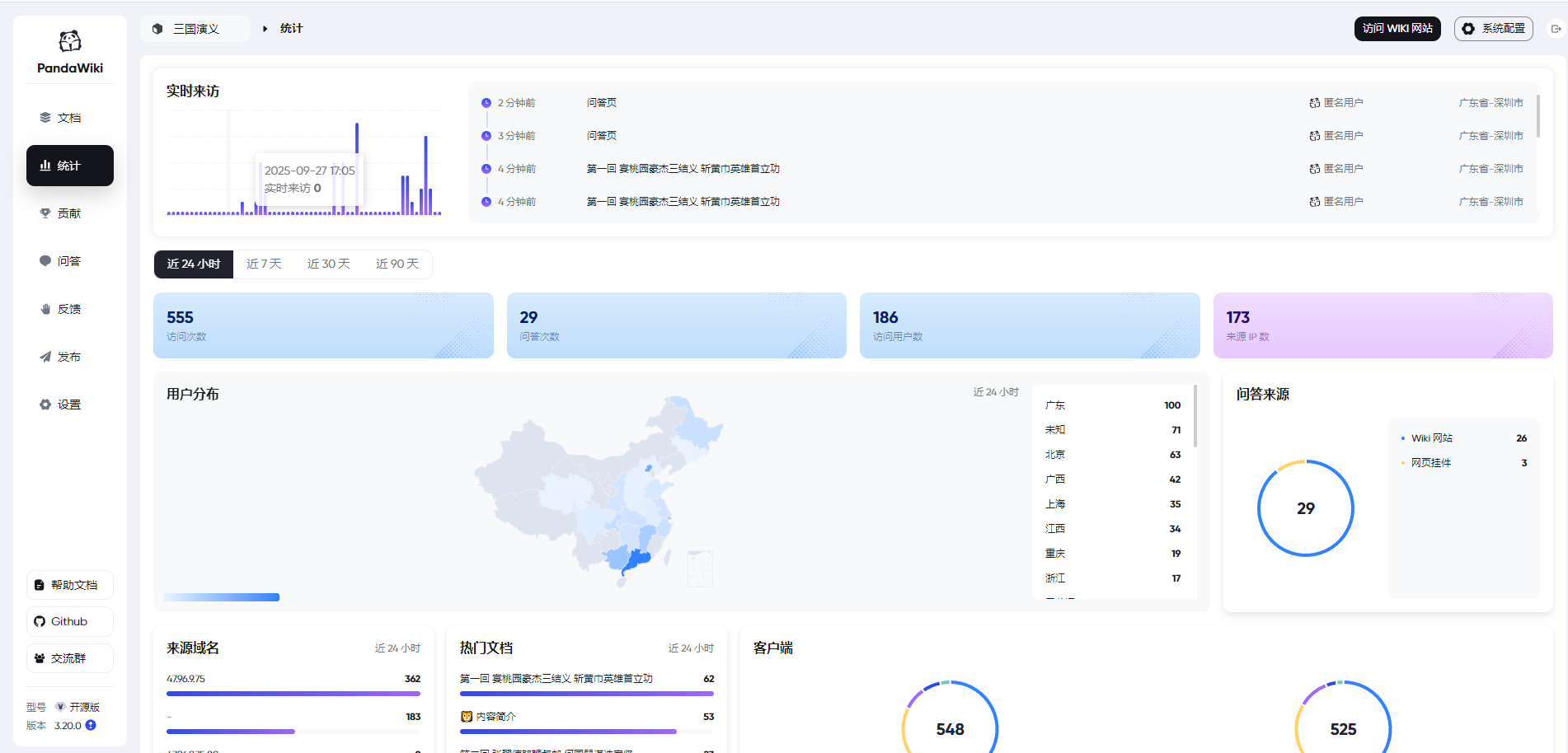Viewport: 1568px width, 753px height.
Task: Click the 客户端 donut chart showing 548
Action: point(950,717)
